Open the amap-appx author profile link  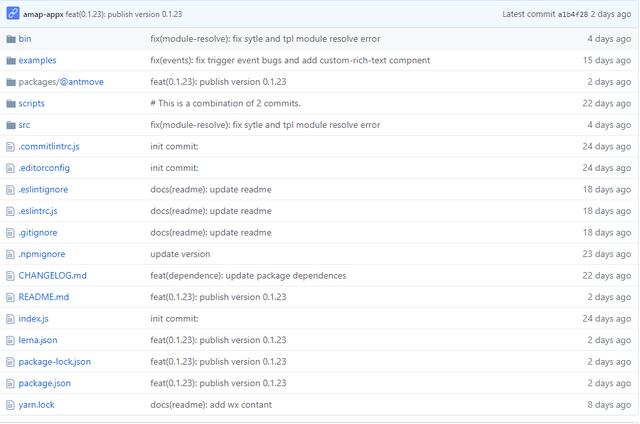click(43, 14)
